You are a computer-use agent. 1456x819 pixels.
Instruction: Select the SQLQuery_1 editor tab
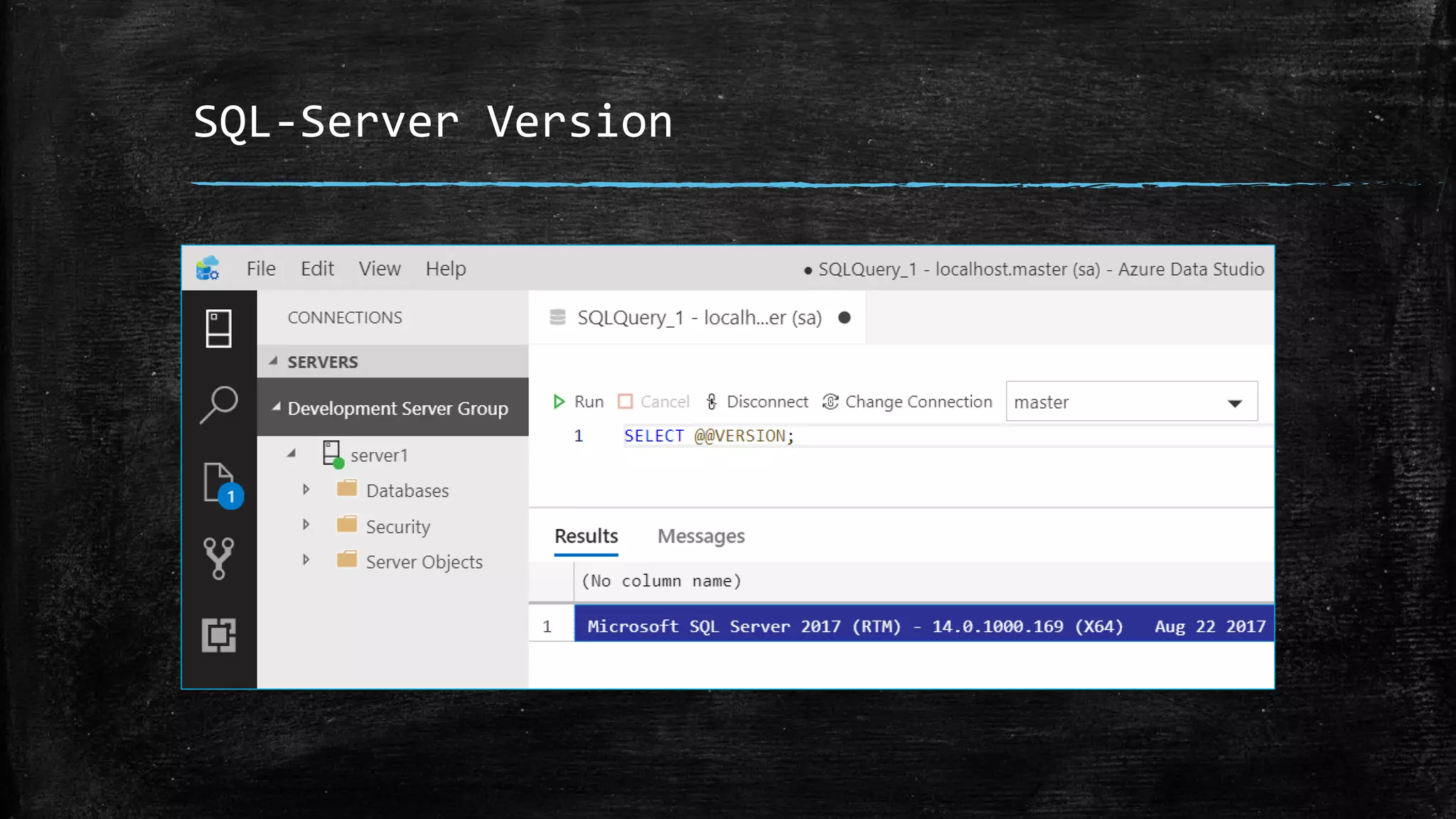pos(697,318)
